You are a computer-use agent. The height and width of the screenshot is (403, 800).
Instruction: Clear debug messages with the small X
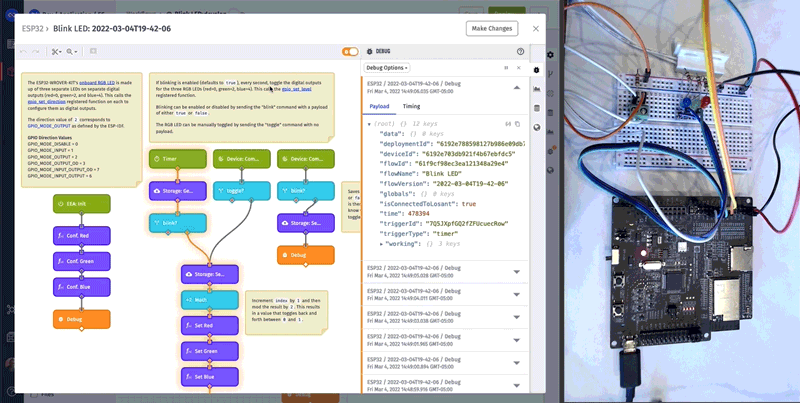point(519,68)
